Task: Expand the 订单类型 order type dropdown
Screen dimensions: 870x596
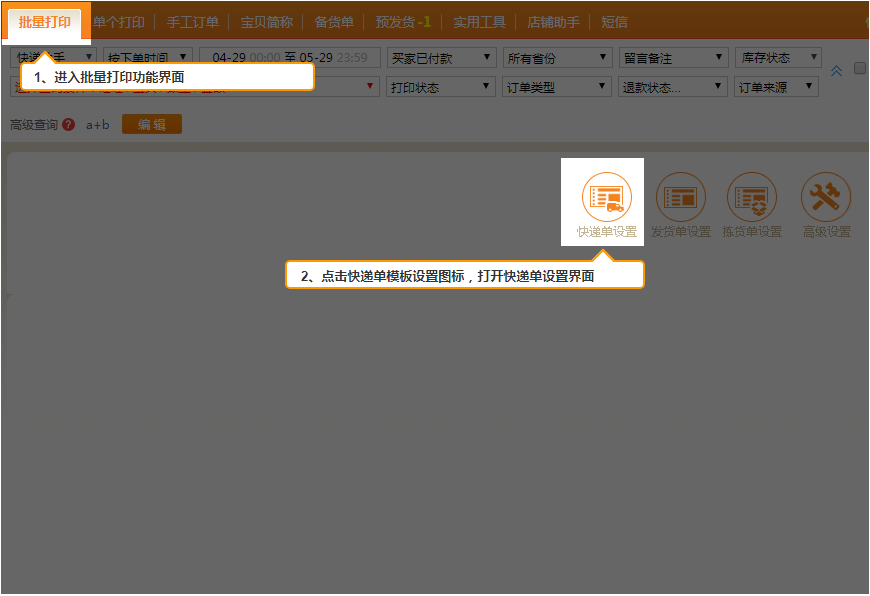Action: click(556, 87)
